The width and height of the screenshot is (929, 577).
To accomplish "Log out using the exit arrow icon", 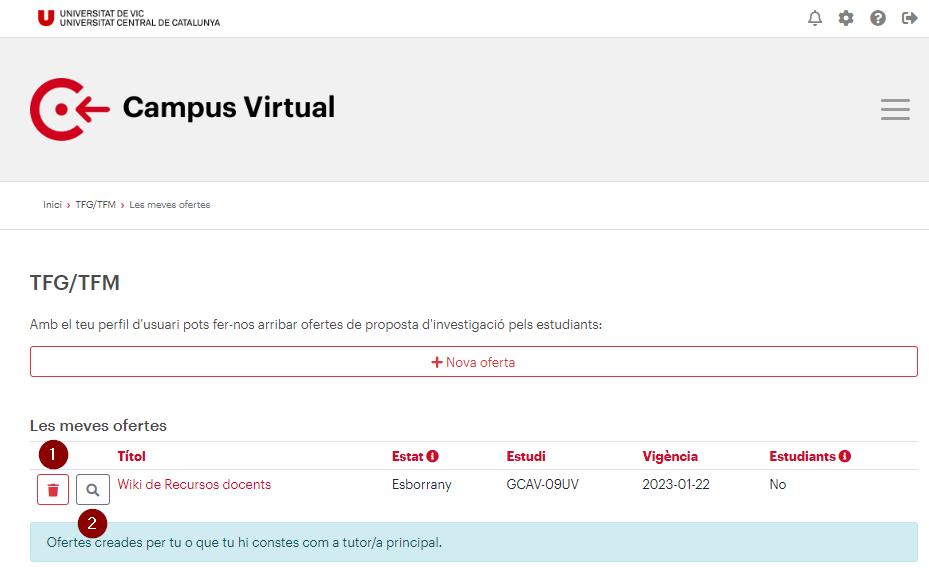I will tap(909, 18).
